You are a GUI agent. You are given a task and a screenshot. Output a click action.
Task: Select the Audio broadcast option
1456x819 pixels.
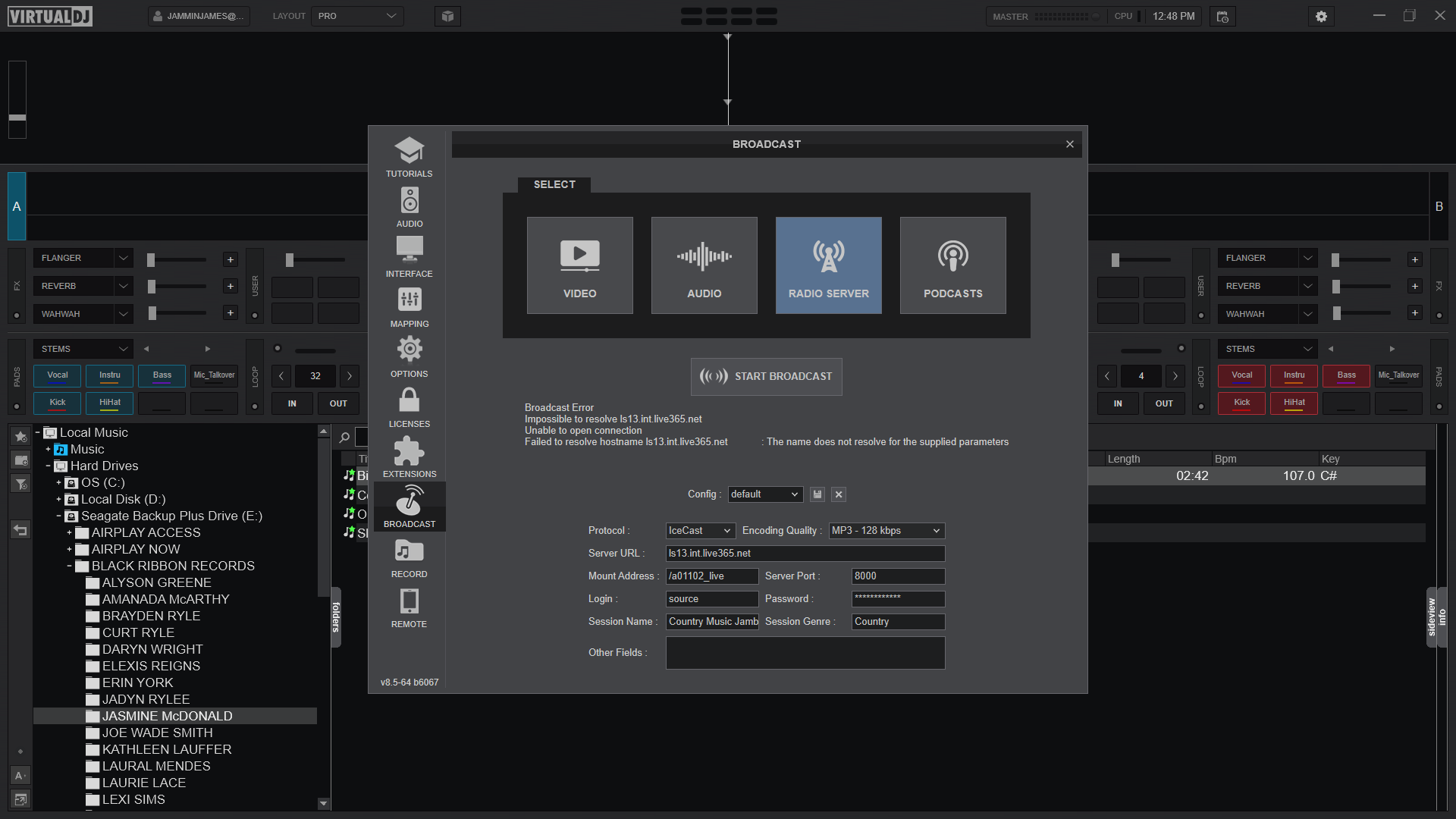[x=704, y=265]
